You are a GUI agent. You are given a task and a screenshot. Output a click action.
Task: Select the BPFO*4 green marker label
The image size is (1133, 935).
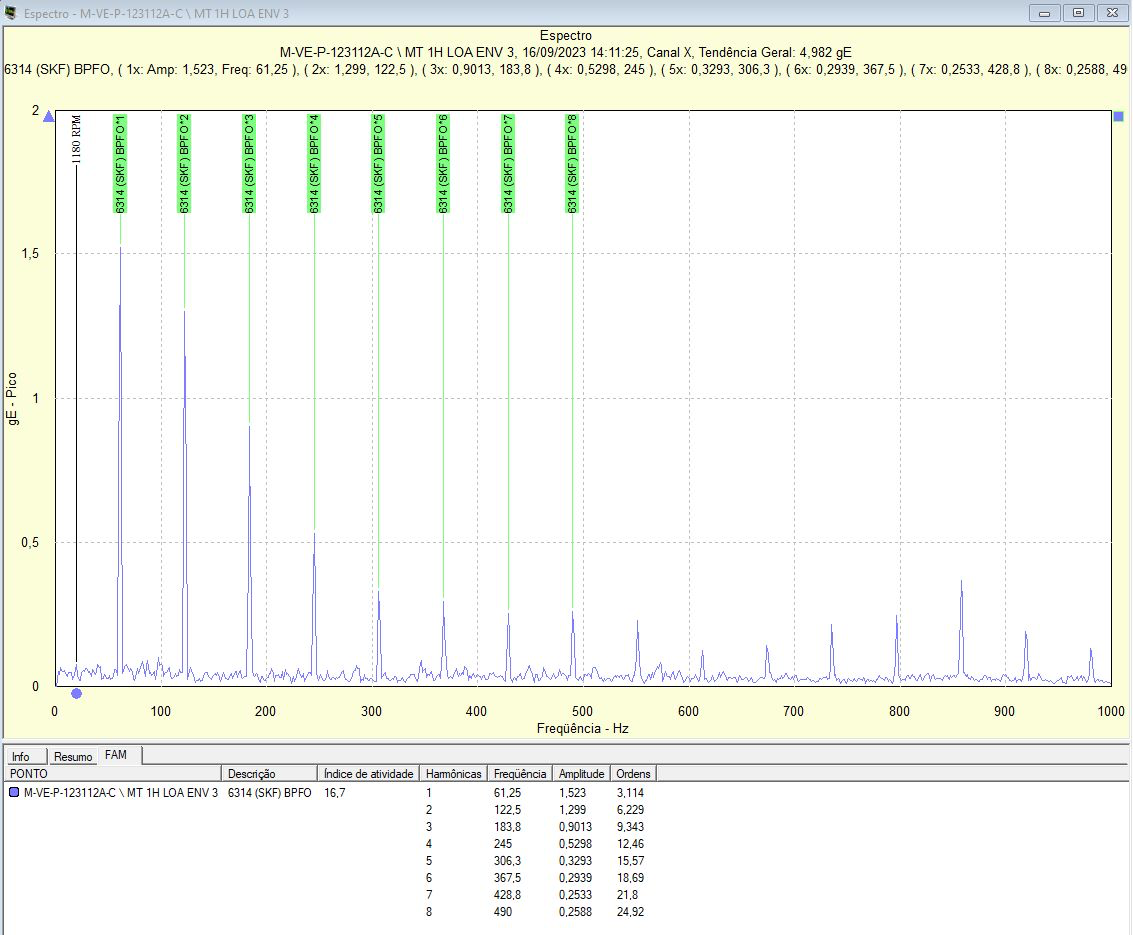(x=314, y=164)
